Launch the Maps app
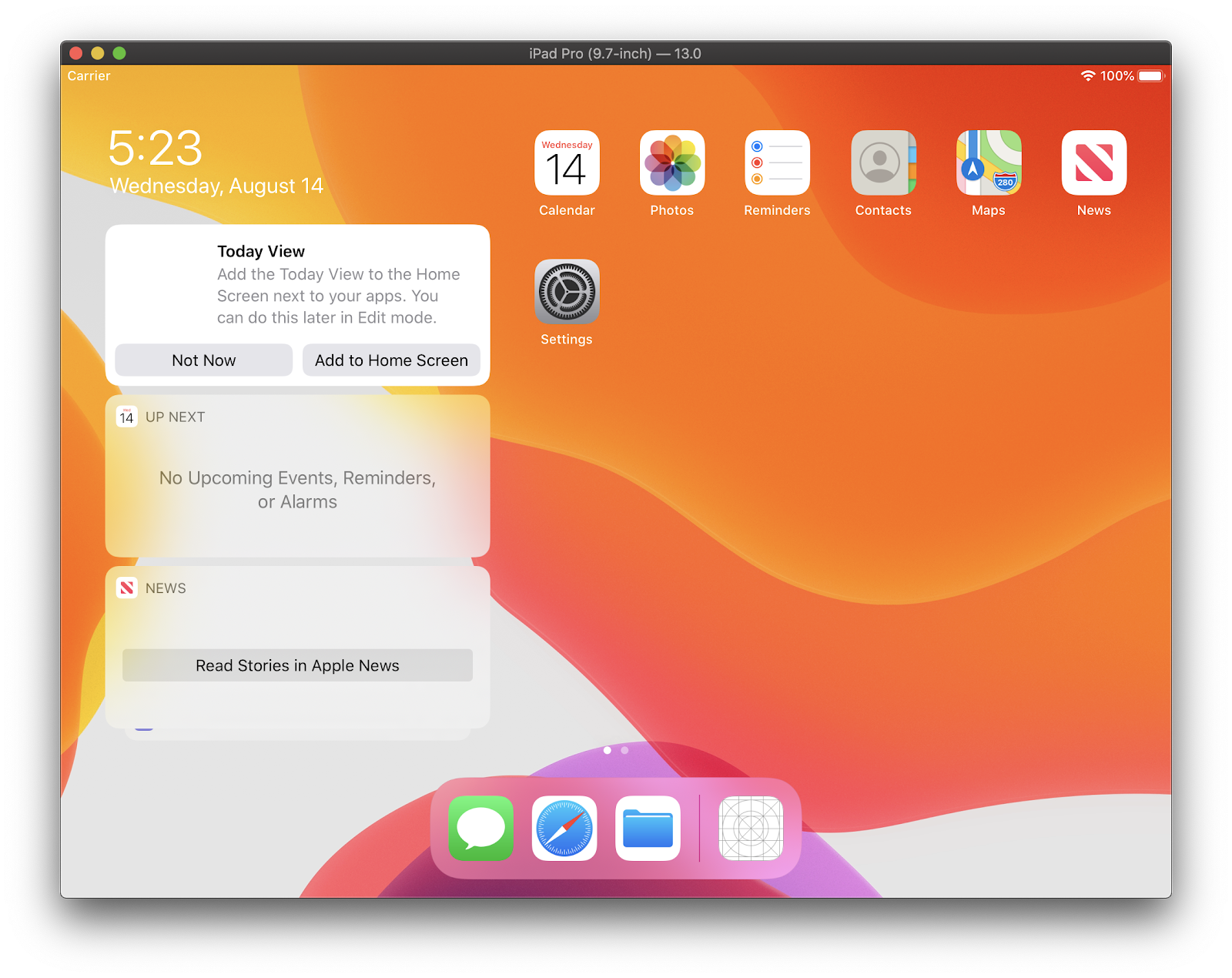This screenshot has width=1232, height=978. pos(989,162)
